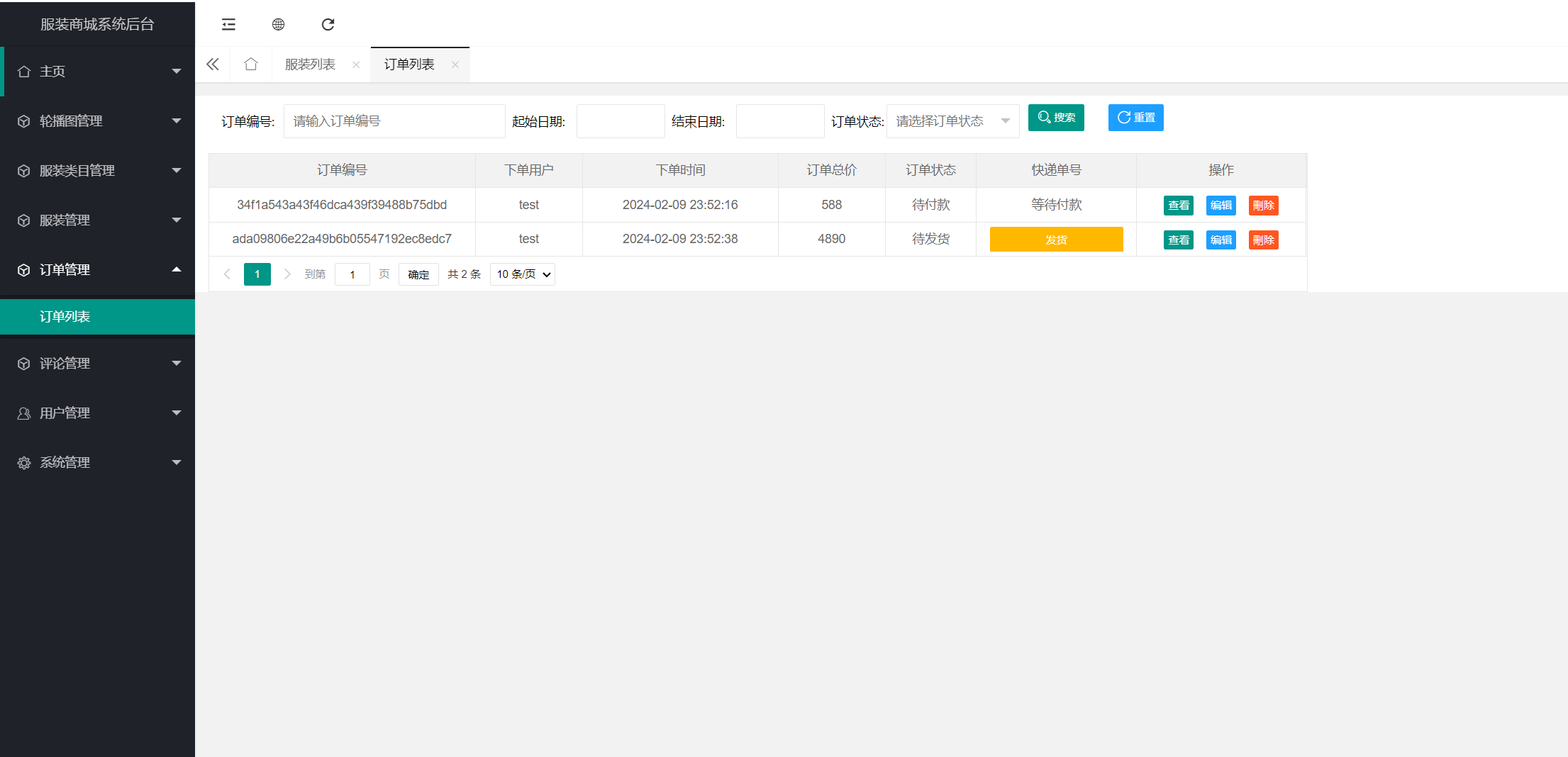Select 订单列表 in the sidebar

(65, 317)
